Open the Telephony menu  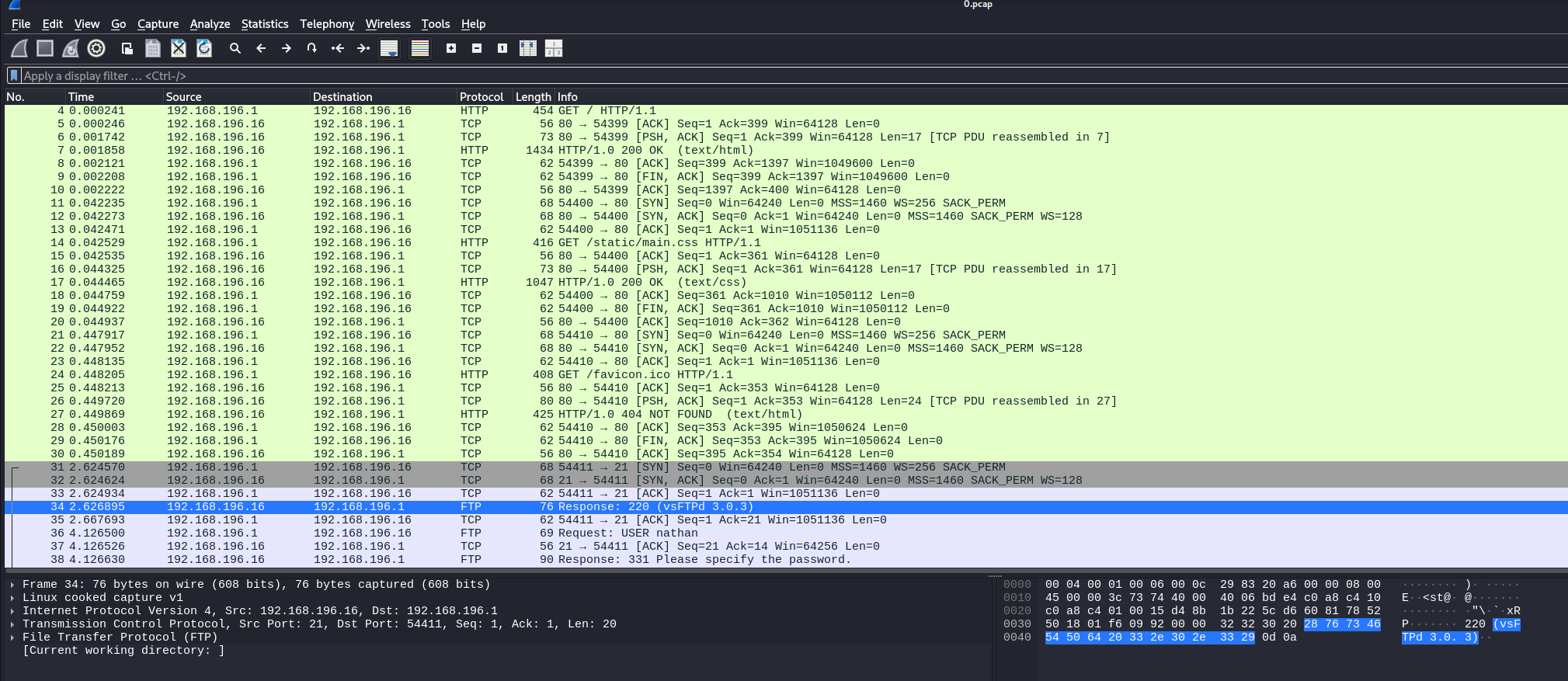[327, 24]
